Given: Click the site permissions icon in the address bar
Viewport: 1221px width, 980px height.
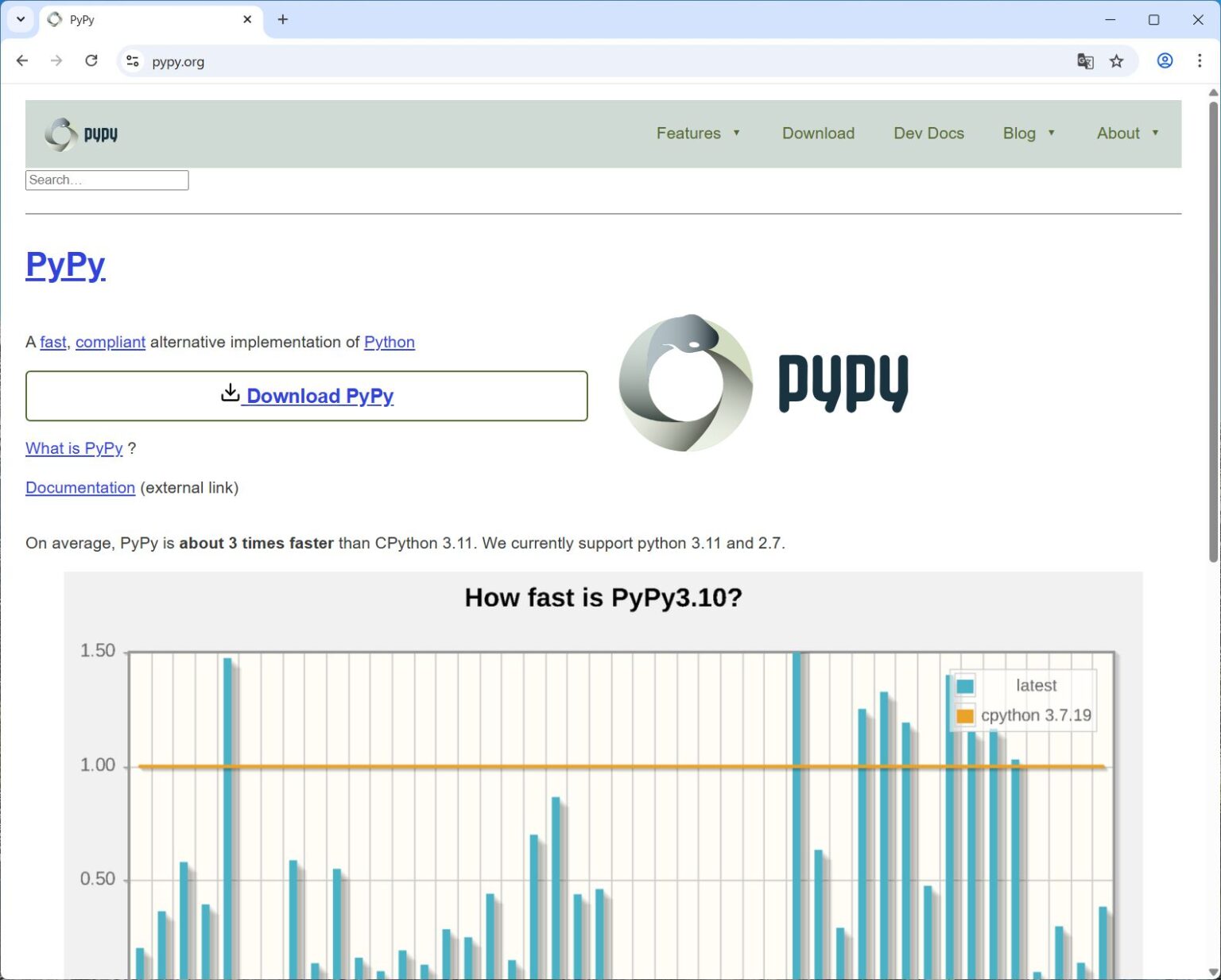Looking at the screenshot, I should pos(132,60).
